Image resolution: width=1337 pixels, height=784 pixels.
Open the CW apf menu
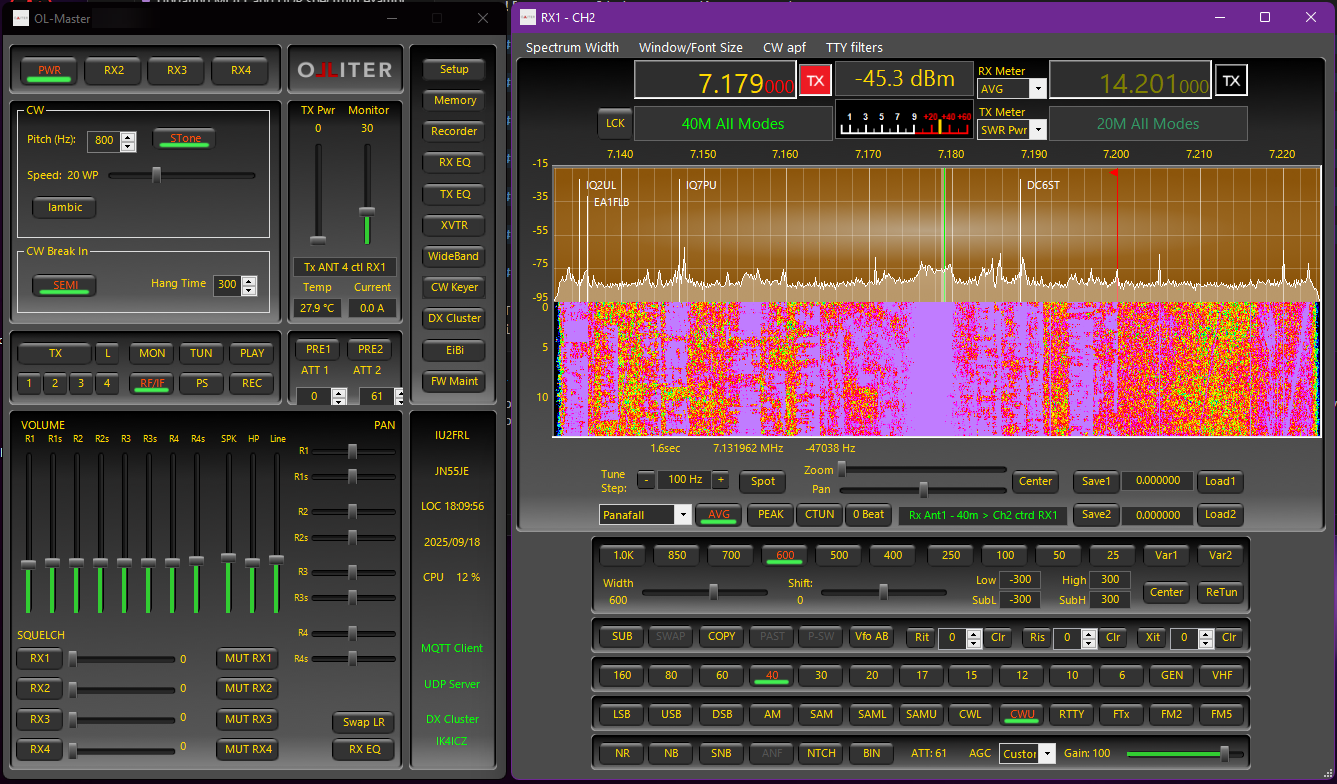(x=784, y=47)
